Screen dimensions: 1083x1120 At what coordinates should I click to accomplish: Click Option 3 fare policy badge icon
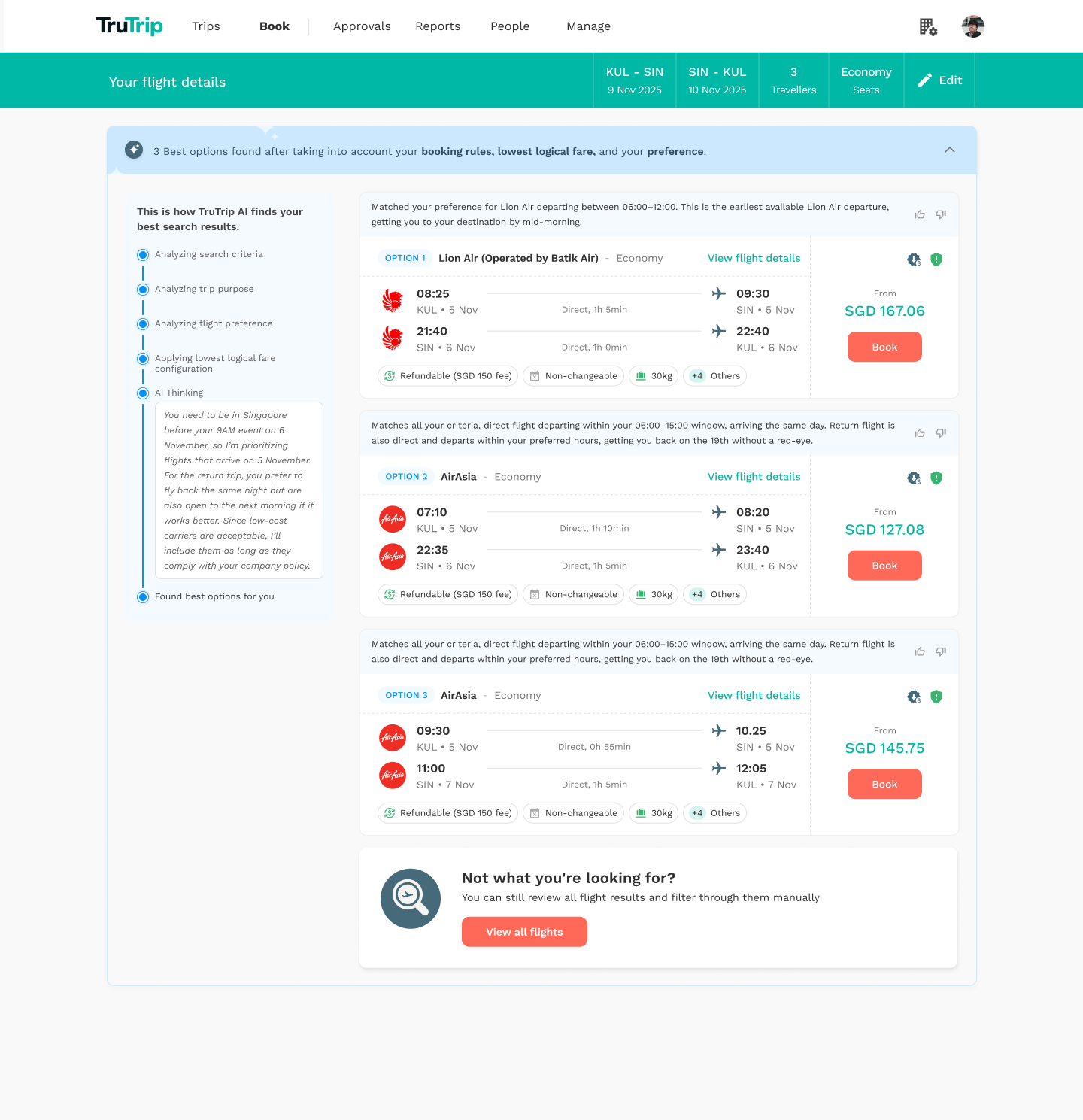point(914,697)
